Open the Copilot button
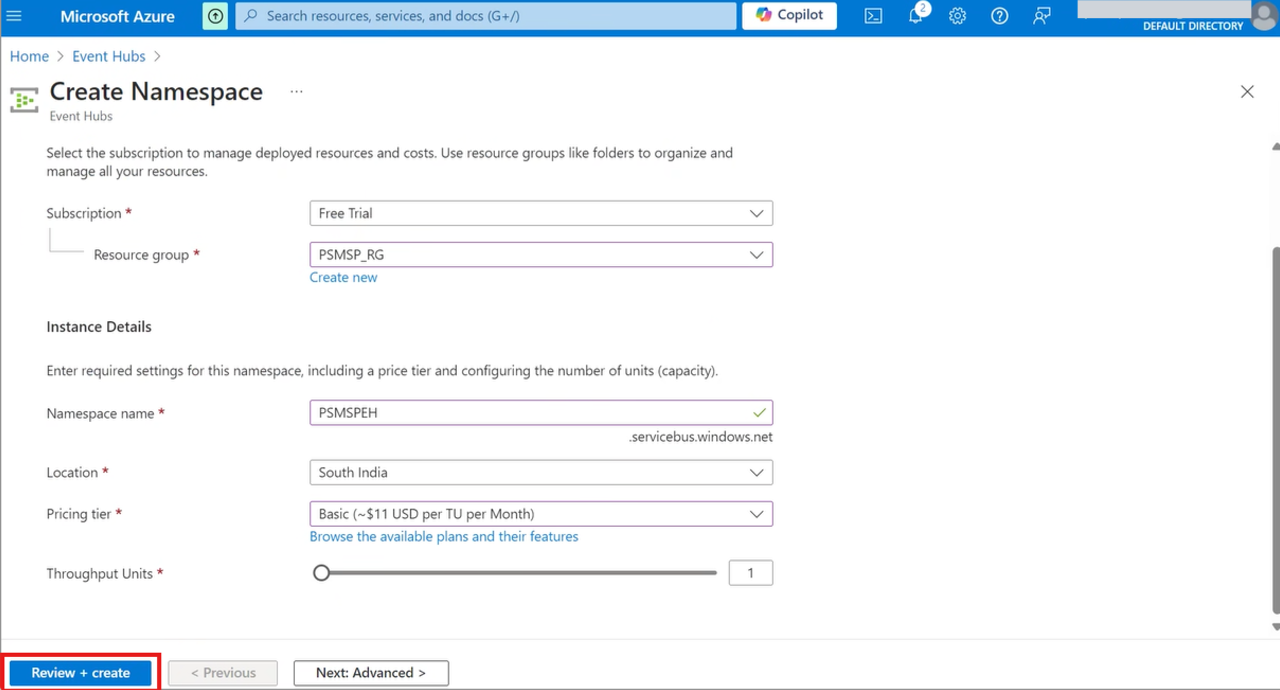This screenshot has width=1280, height=690. pyautogui.click(x=789, y=16)
